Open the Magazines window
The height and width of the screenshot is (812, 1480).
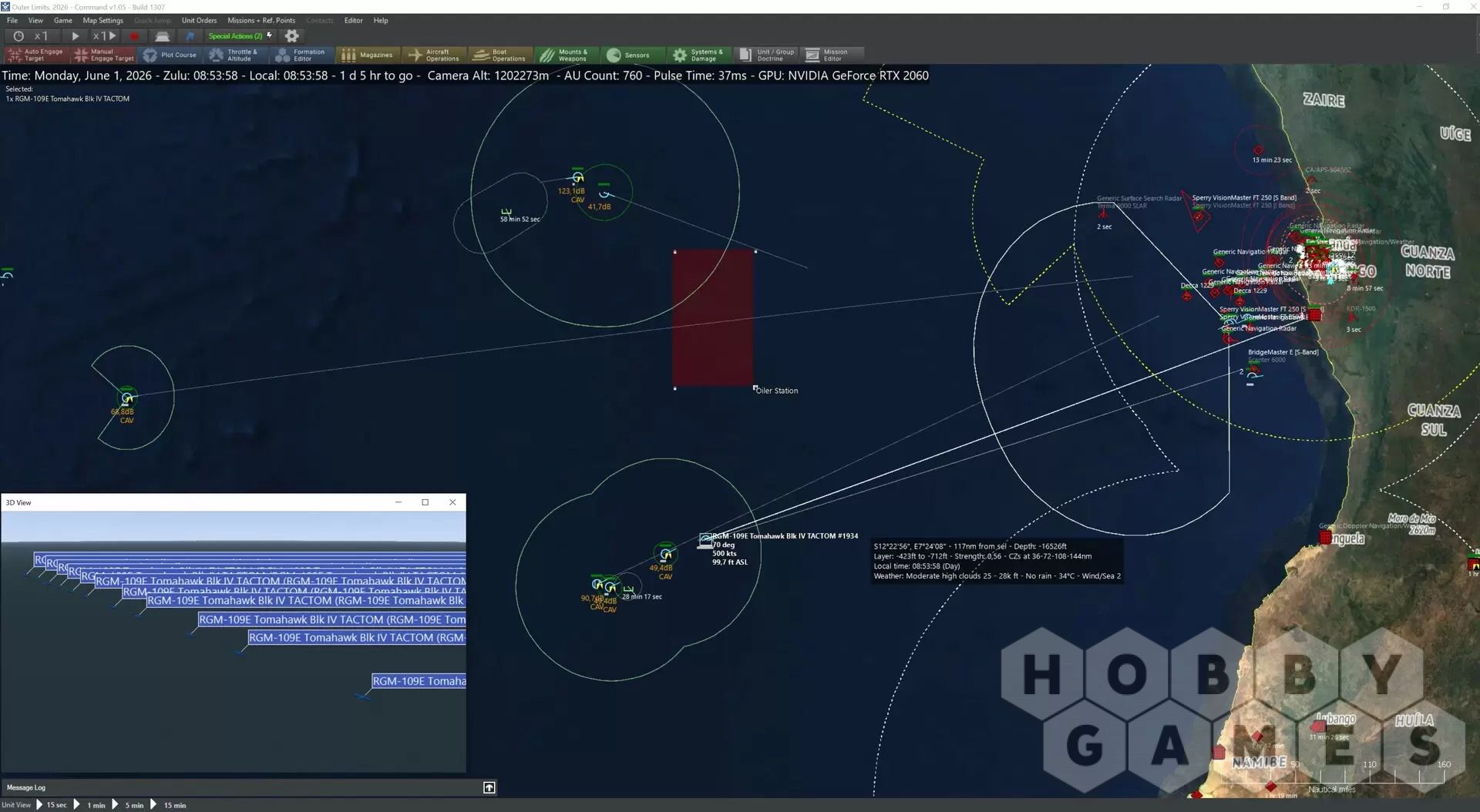(x=368, y=55)
